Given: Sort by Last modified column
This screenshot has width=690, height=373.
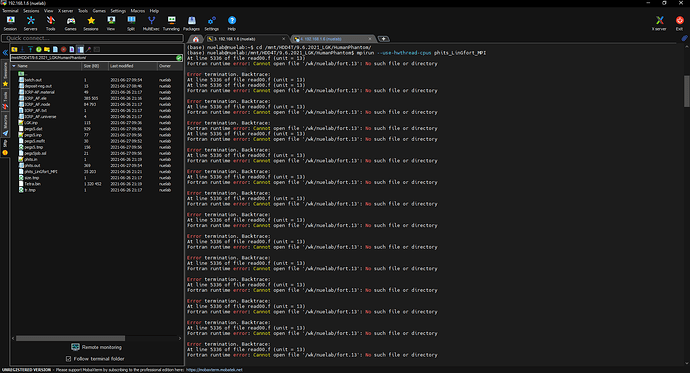Looking at the screenshot, I should point(133,66).
